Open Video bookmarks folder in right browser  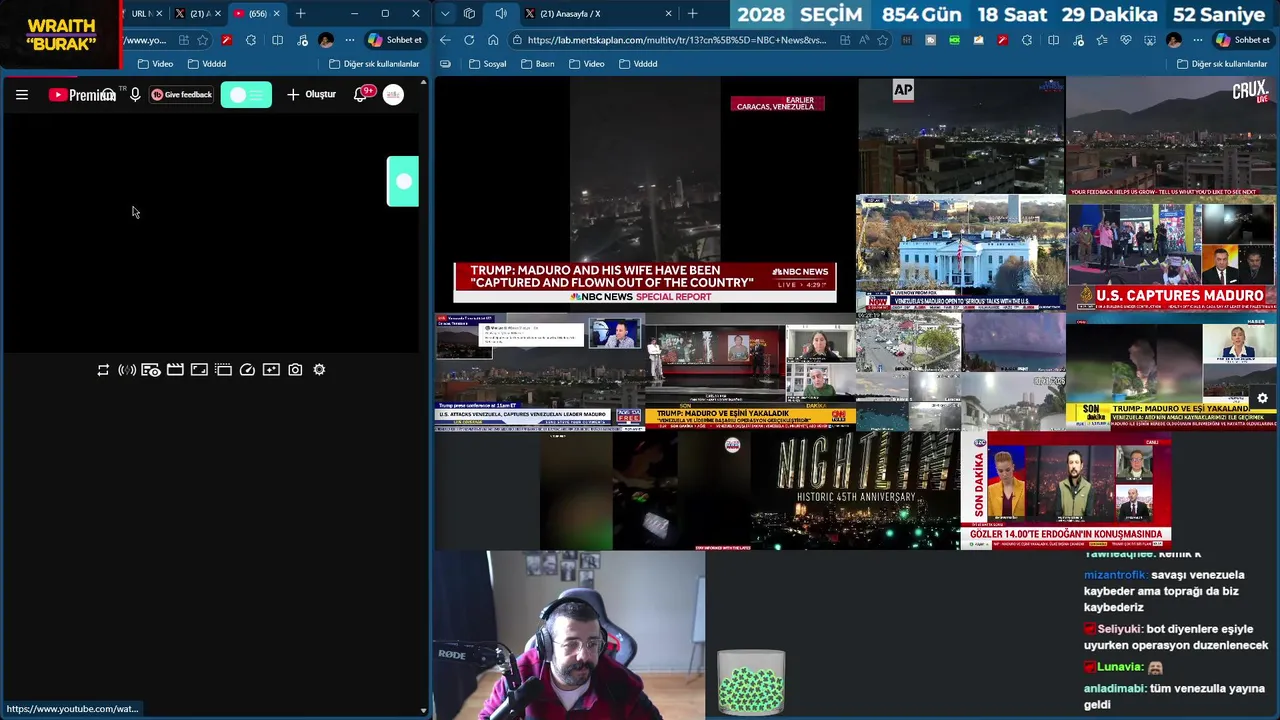tap(586, 64)
